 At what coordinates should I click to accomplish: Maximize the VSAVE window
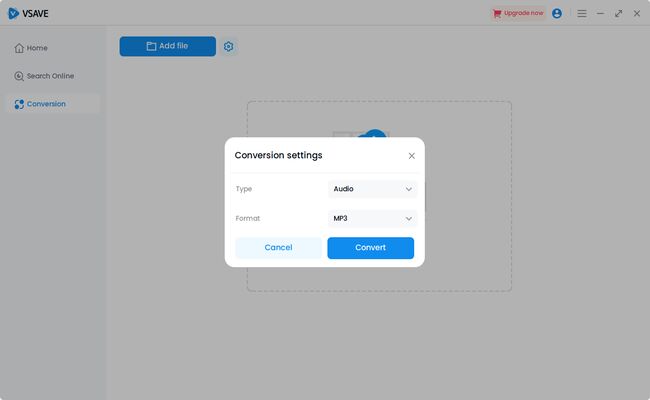click(x=618, y=14)
